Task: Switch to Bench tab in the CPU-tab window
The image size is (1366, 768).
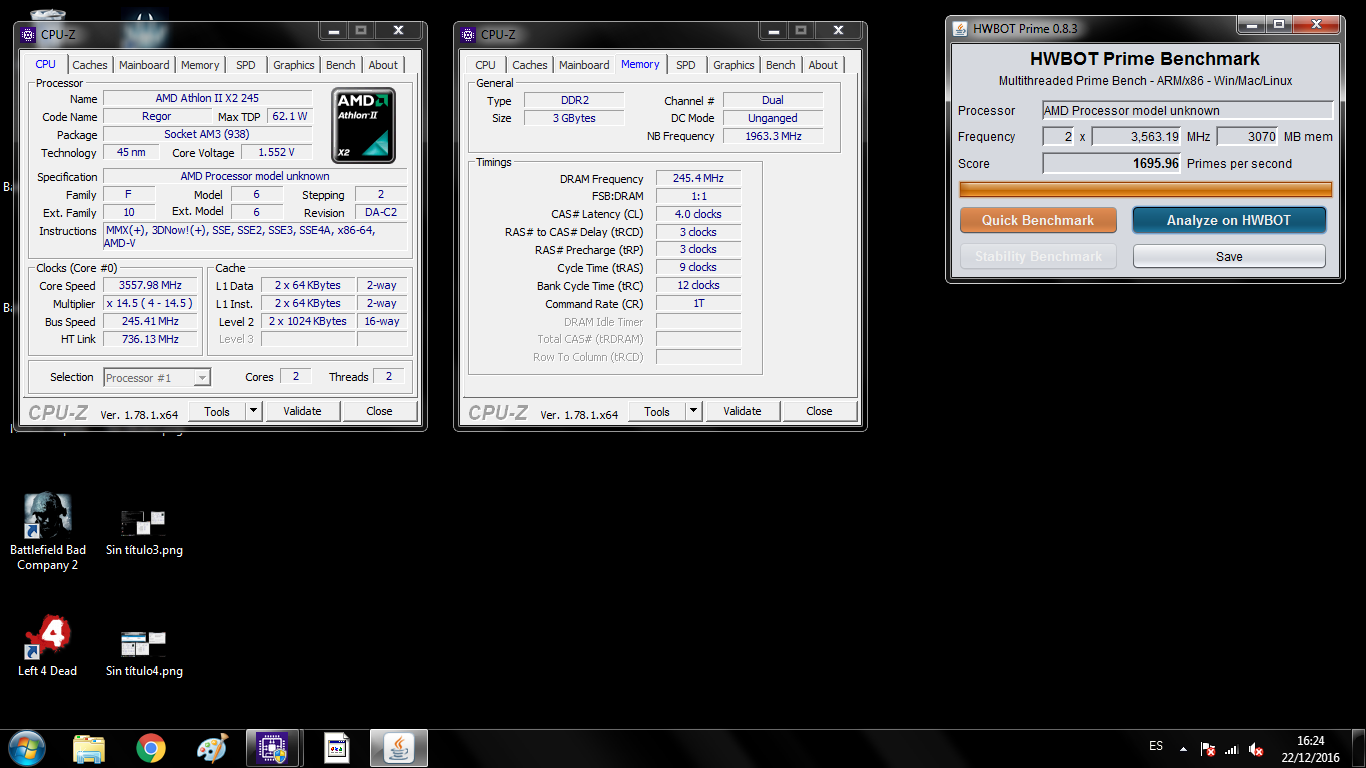Action: click(341, 65)
